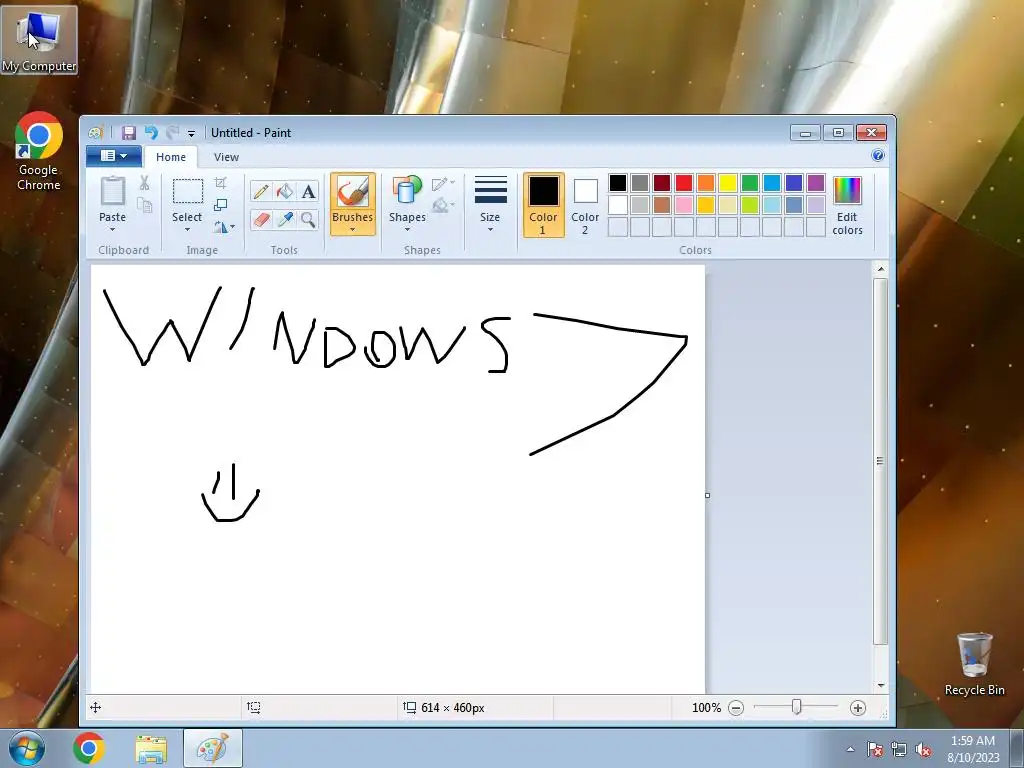Click the Paste clipboard icon
The image size is (1024, 768).
[112, 192]
